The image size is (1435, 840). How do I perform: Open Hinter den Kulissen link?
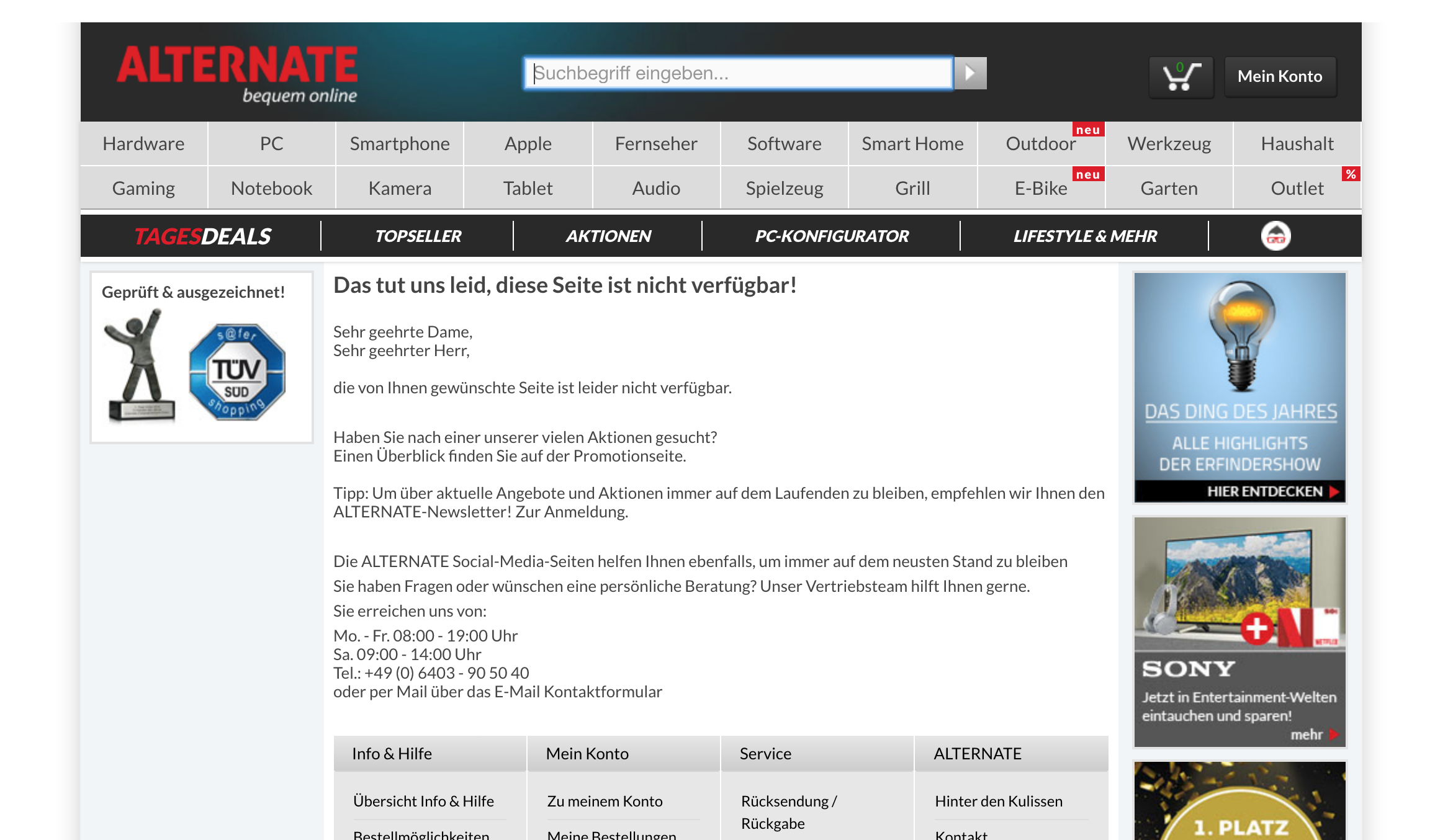pos(998,801)
